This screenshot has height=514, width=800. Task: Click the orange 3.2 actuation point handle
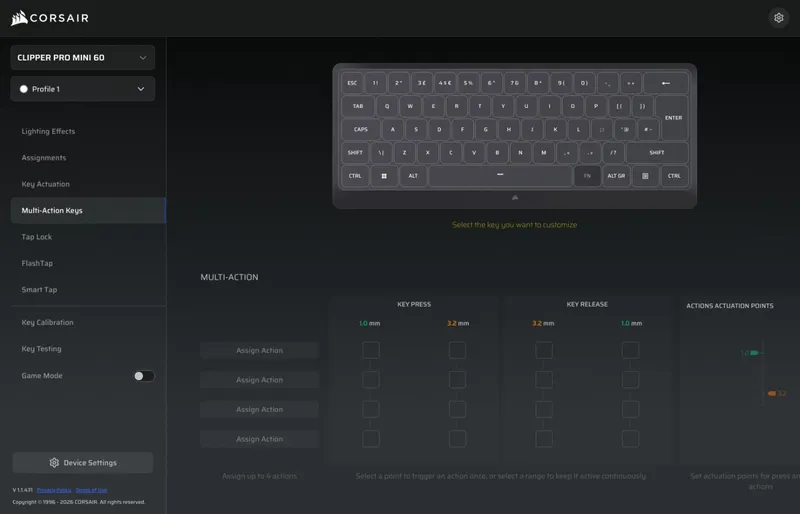pos(771,394)
